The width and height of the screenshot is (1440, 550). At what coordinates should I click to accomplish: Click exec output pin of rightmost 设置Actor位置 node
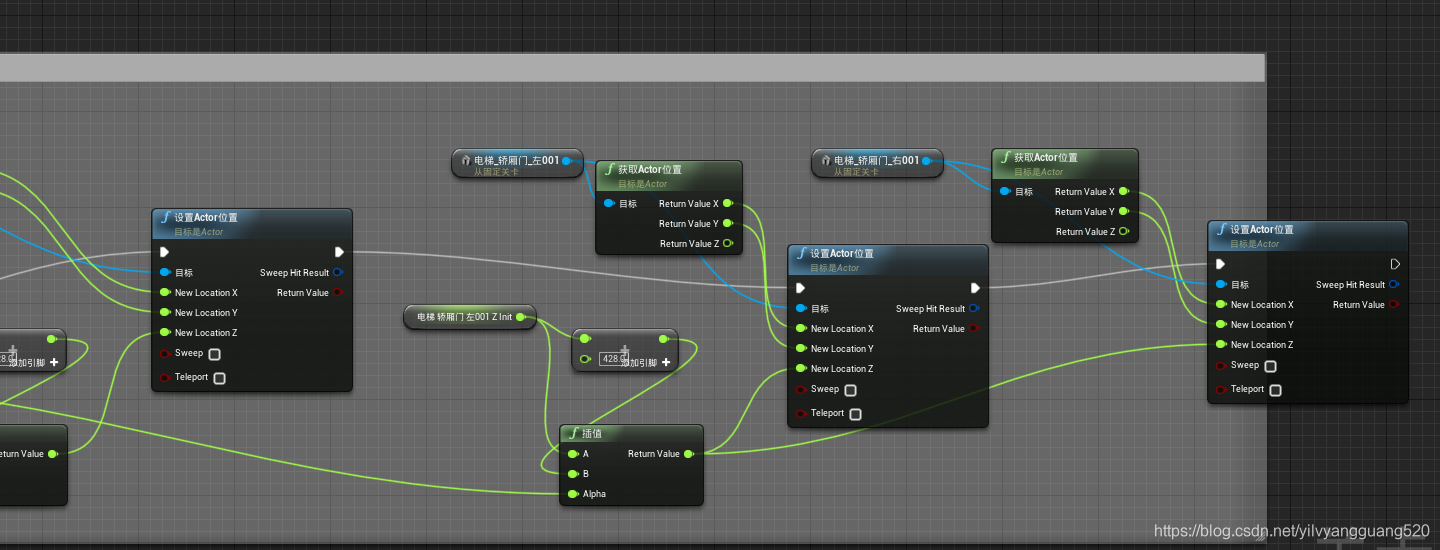click(x=1395, y=264)
